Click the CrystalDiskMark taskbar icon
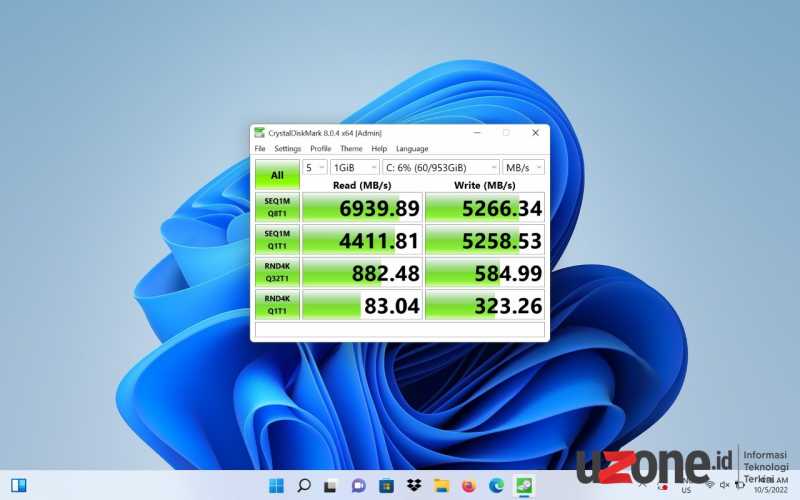 pos(524,485)
